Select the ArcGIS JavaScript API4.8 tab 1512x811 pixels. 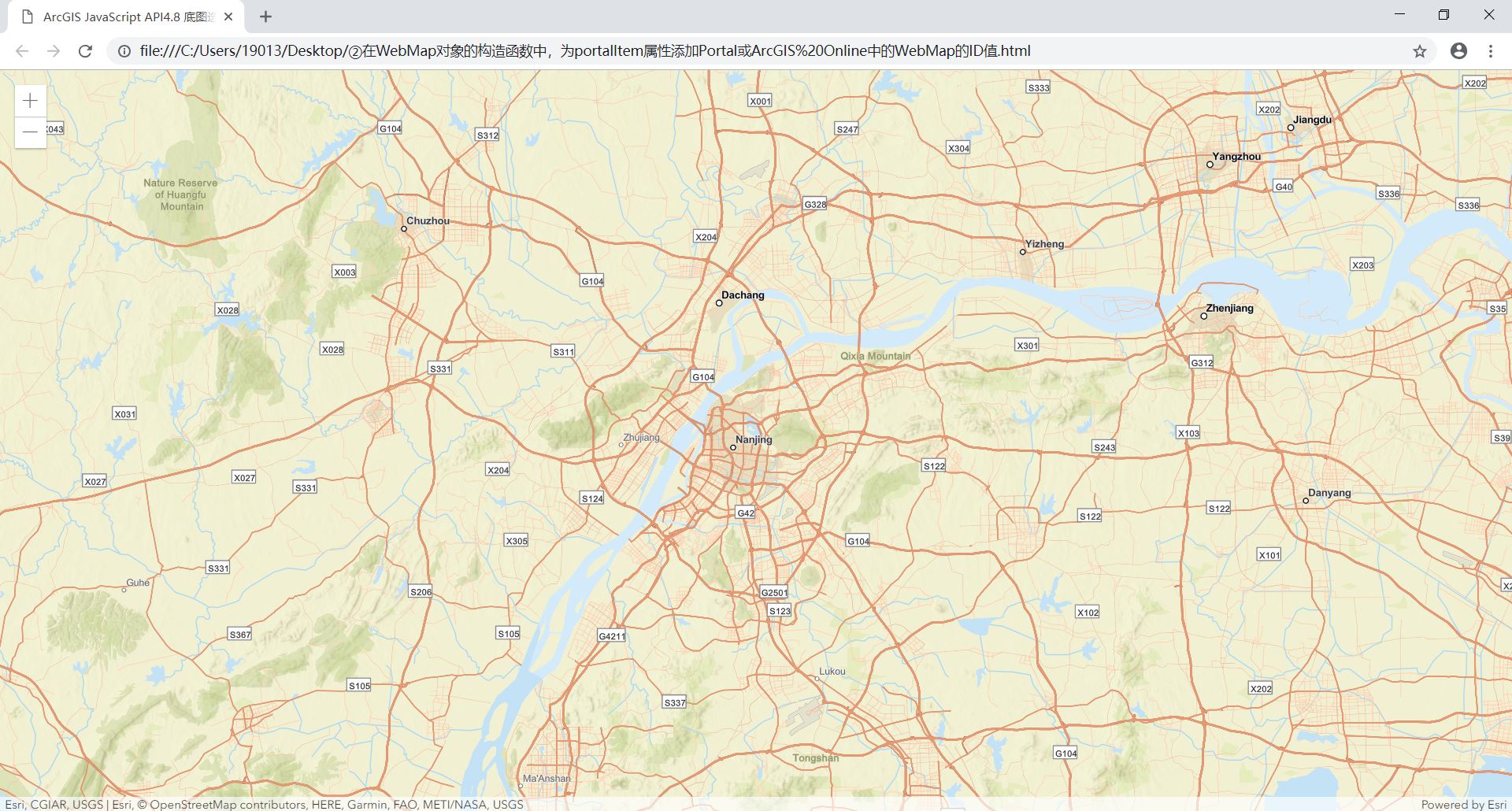pyautogui.click(x=126, y=17)
